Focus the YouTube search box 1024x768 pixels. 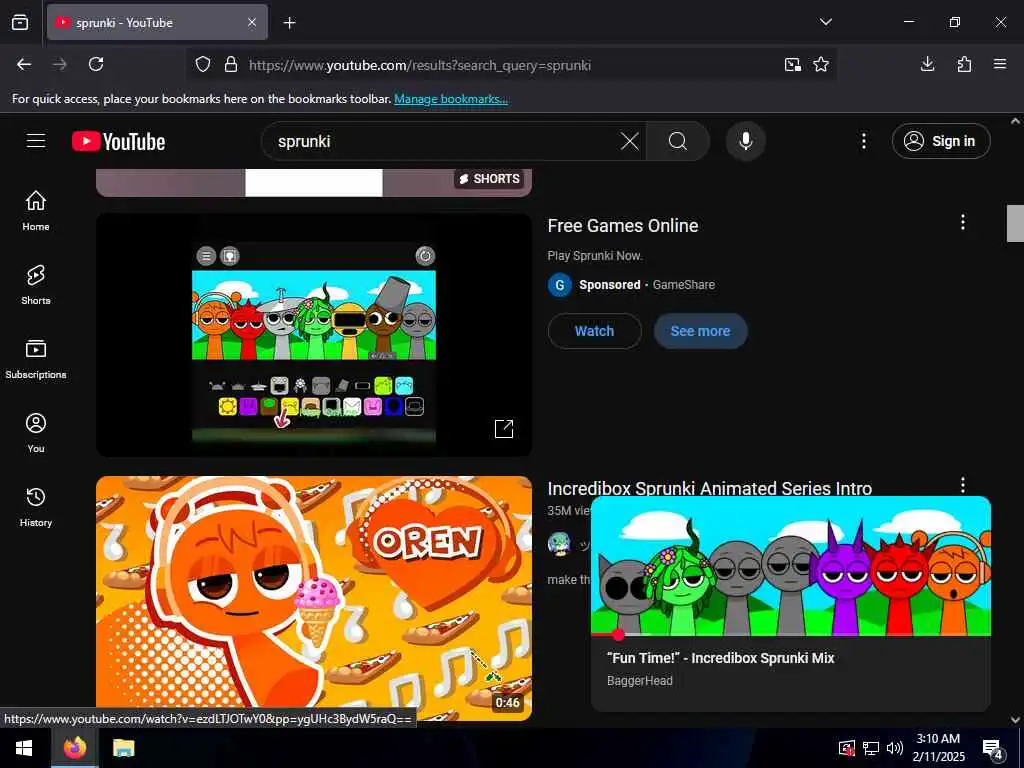(444, 141)
